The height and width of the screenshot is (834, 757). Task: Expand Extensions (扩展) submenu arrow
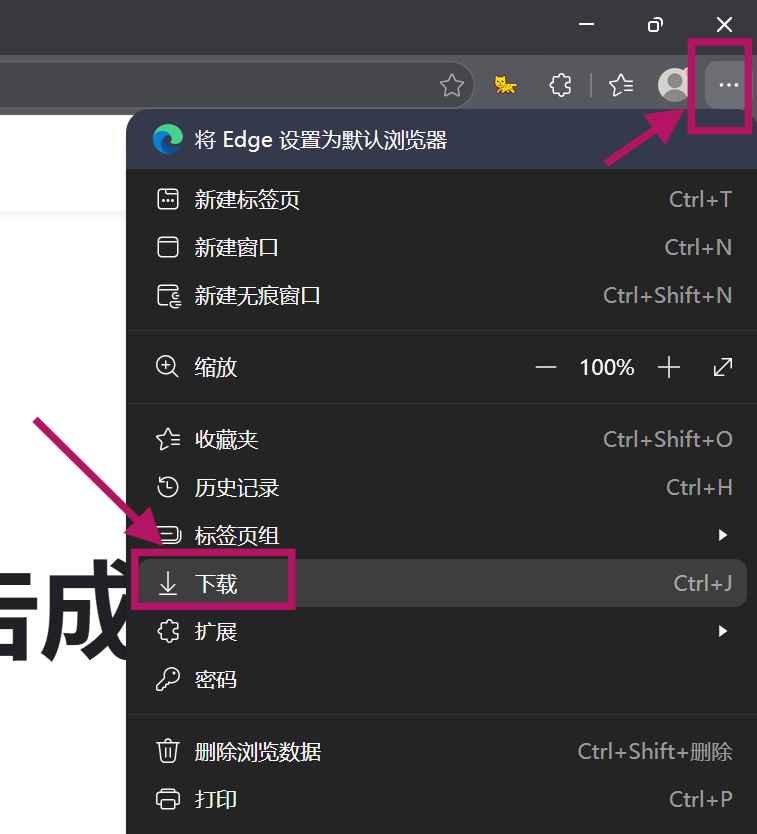[722, 631]
